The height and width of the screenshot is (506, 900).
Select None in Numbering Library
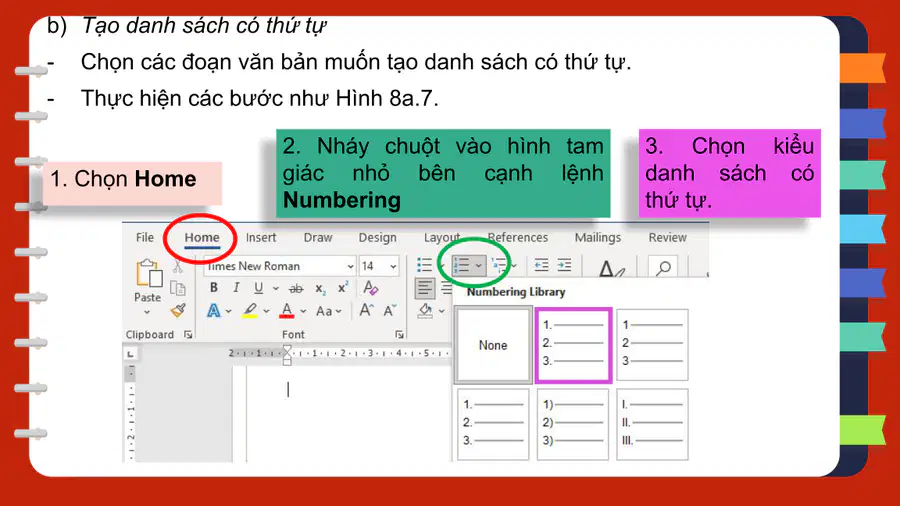coord(493,345)
